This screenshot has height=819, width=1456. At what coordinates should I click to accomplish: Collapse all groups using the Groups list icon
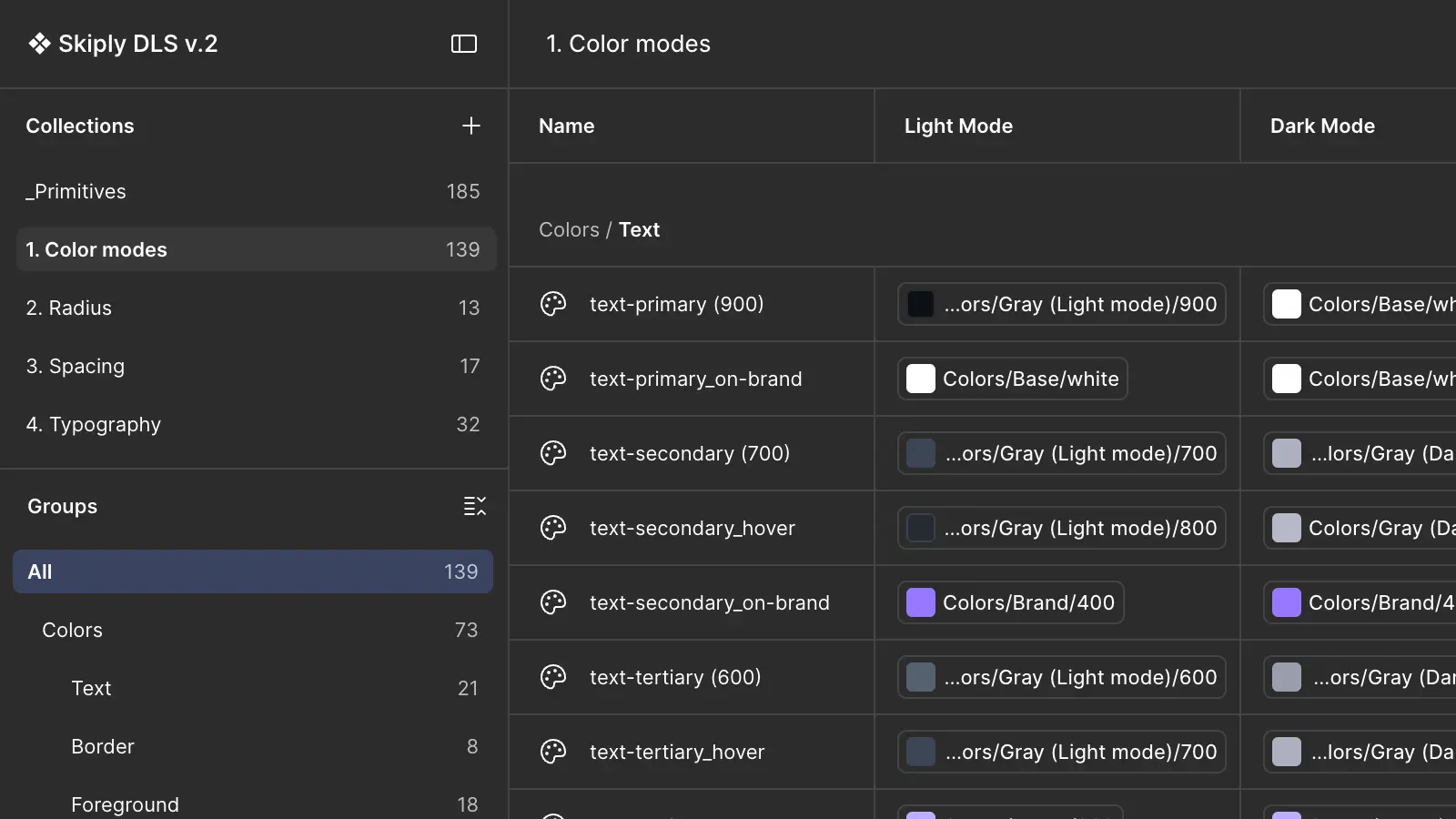475,506
